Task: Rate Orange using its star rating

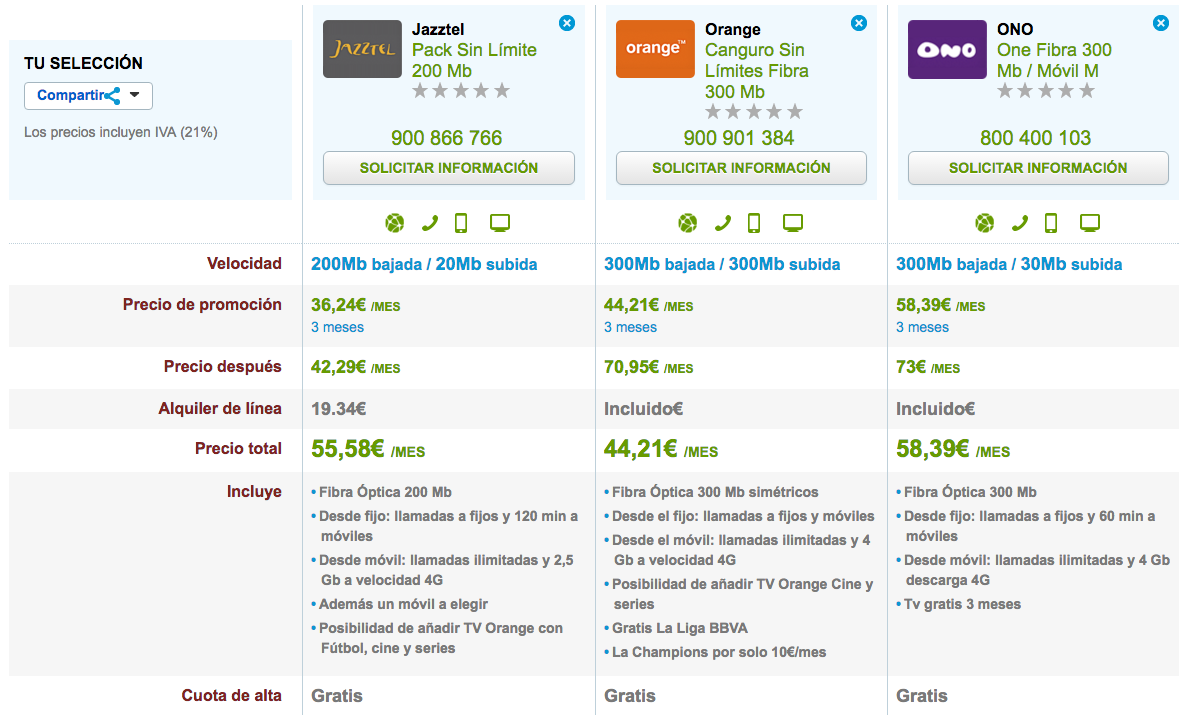Action: [754, 112]
